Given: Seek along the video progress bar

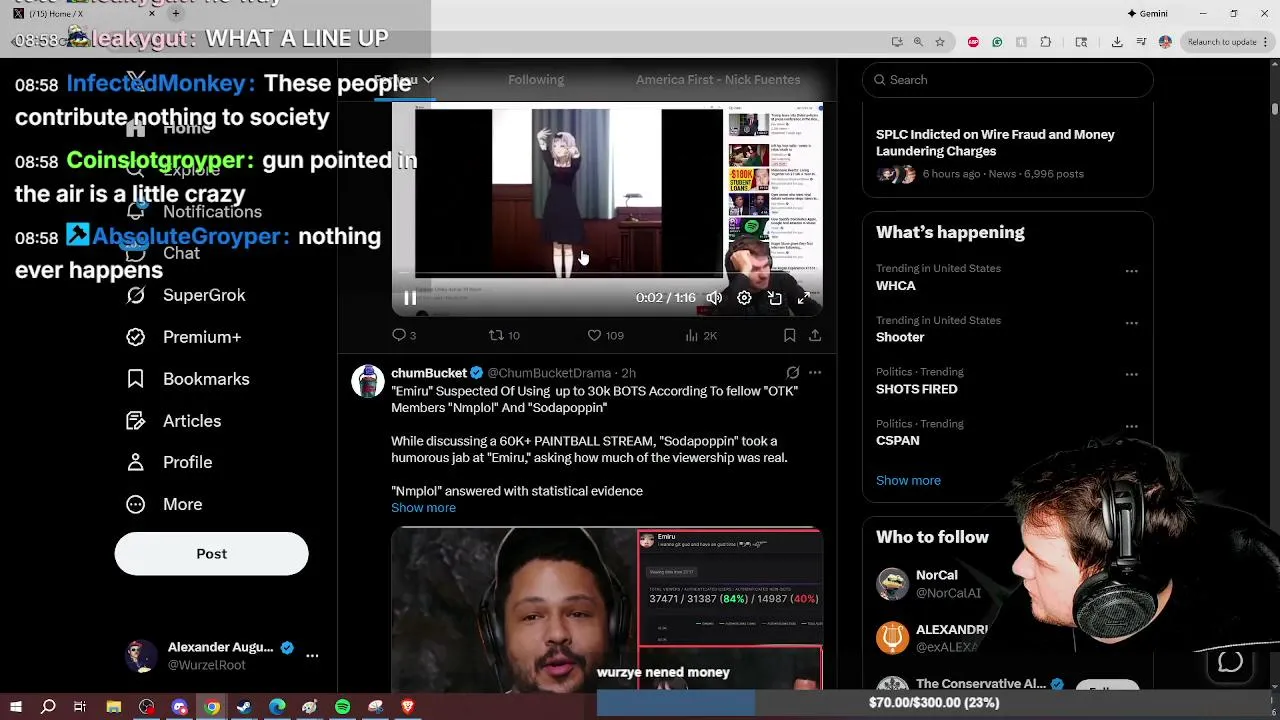Looking at the screenshot, I should point(607,273).
